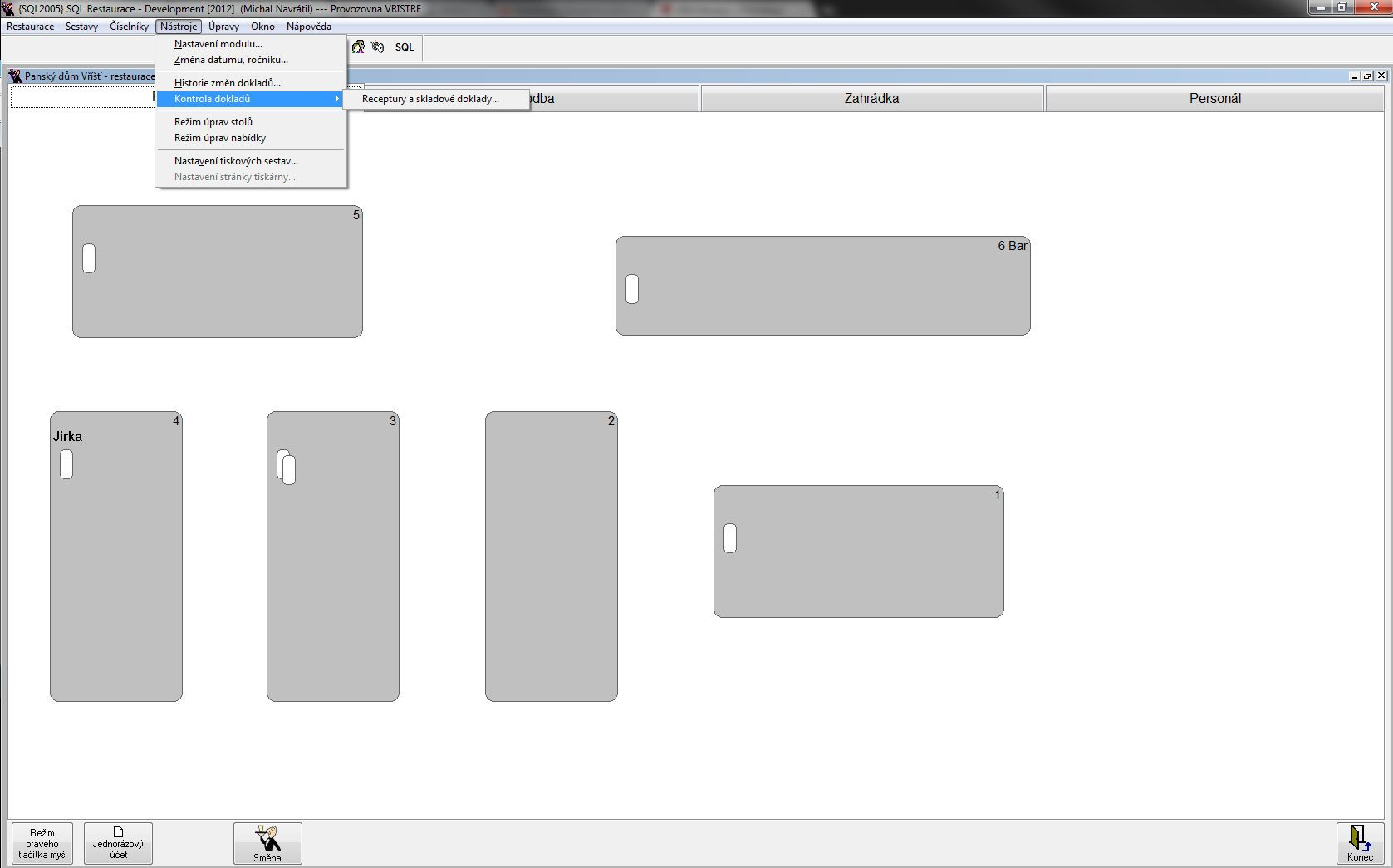Open Historie změn dokladů...
The height and width of the screenshot is (868, 1393).
pos(251,83)
